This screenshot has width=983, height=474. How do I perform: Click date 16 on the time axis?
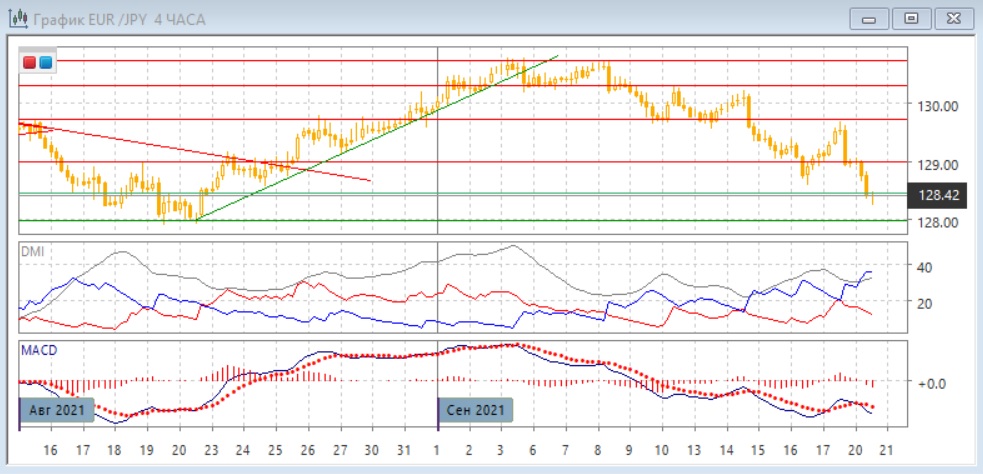[51, 450]
